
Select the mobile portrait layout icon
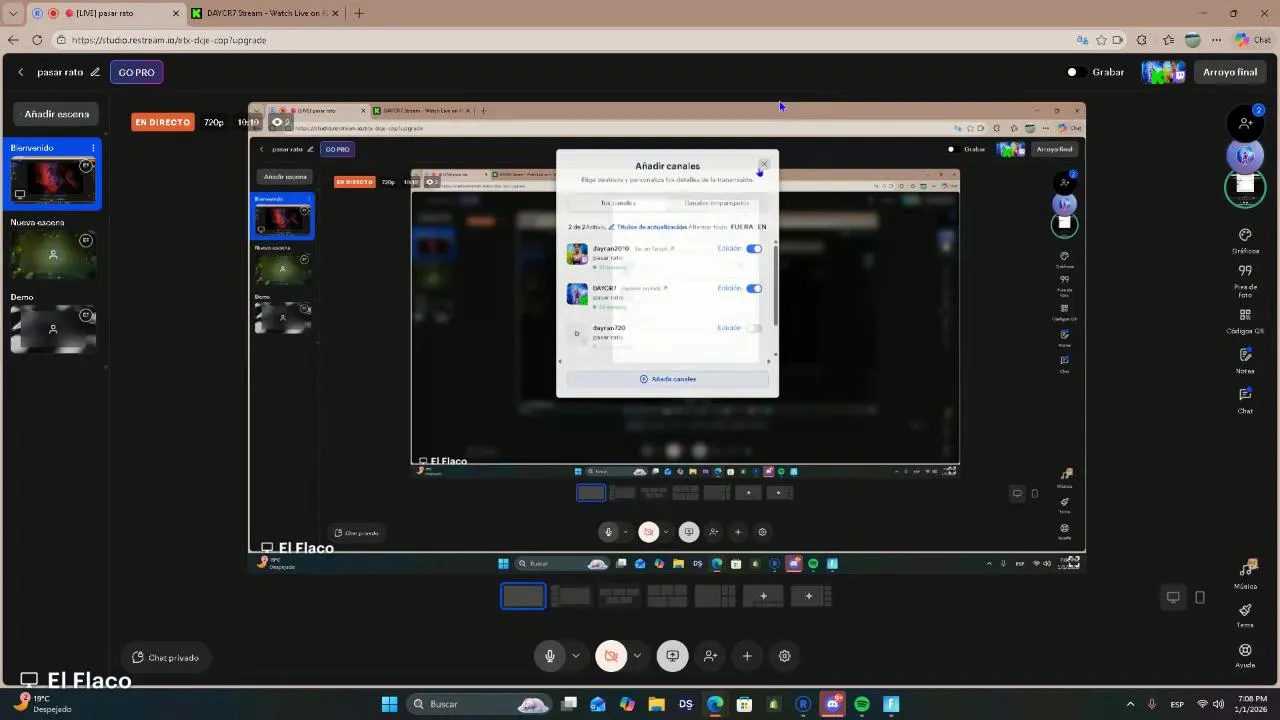[1200, 597]
